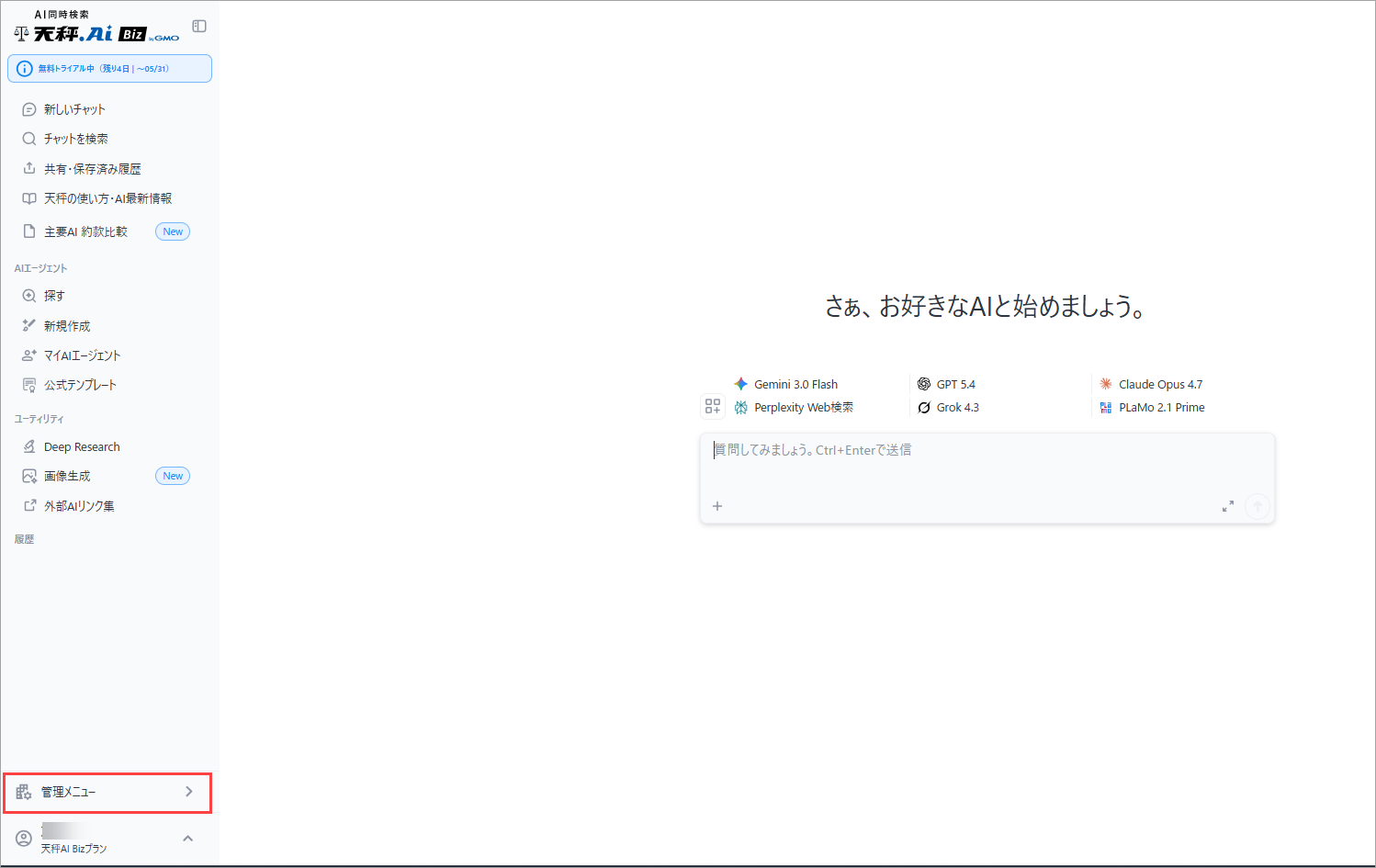Click the さぁ、お好きなAIと始めましょう heading
1376x868 pixels.
tap(986, 307)
